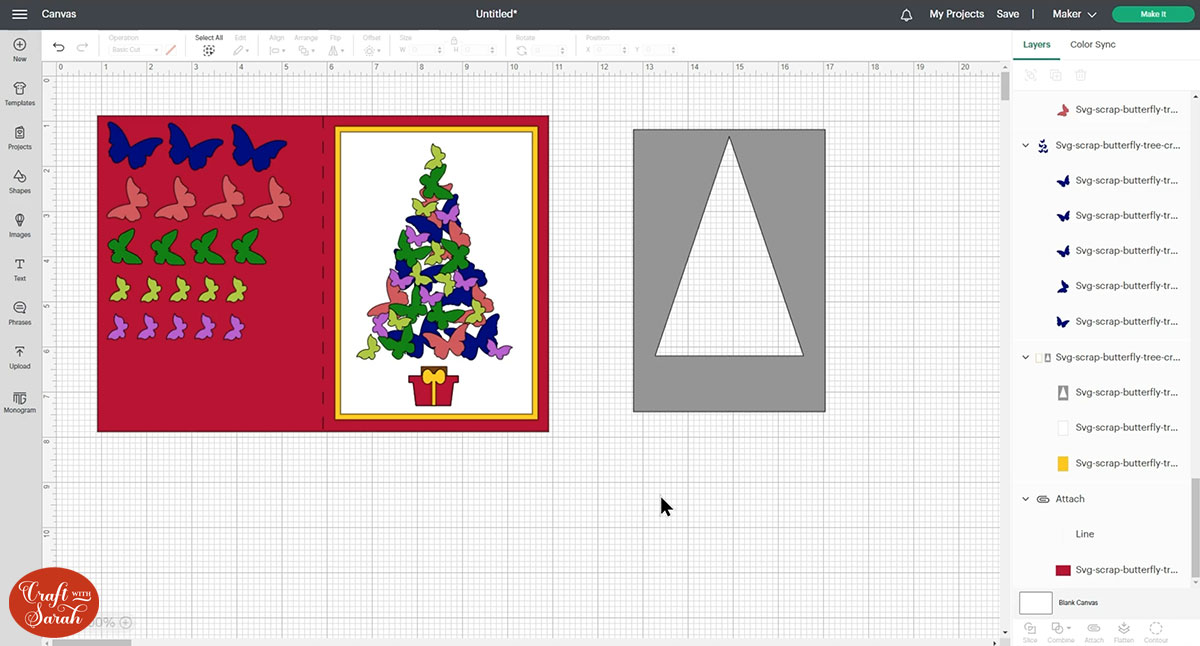Select the red gift box on canvas
1200x646 pixels.
[x=434, y=387]
